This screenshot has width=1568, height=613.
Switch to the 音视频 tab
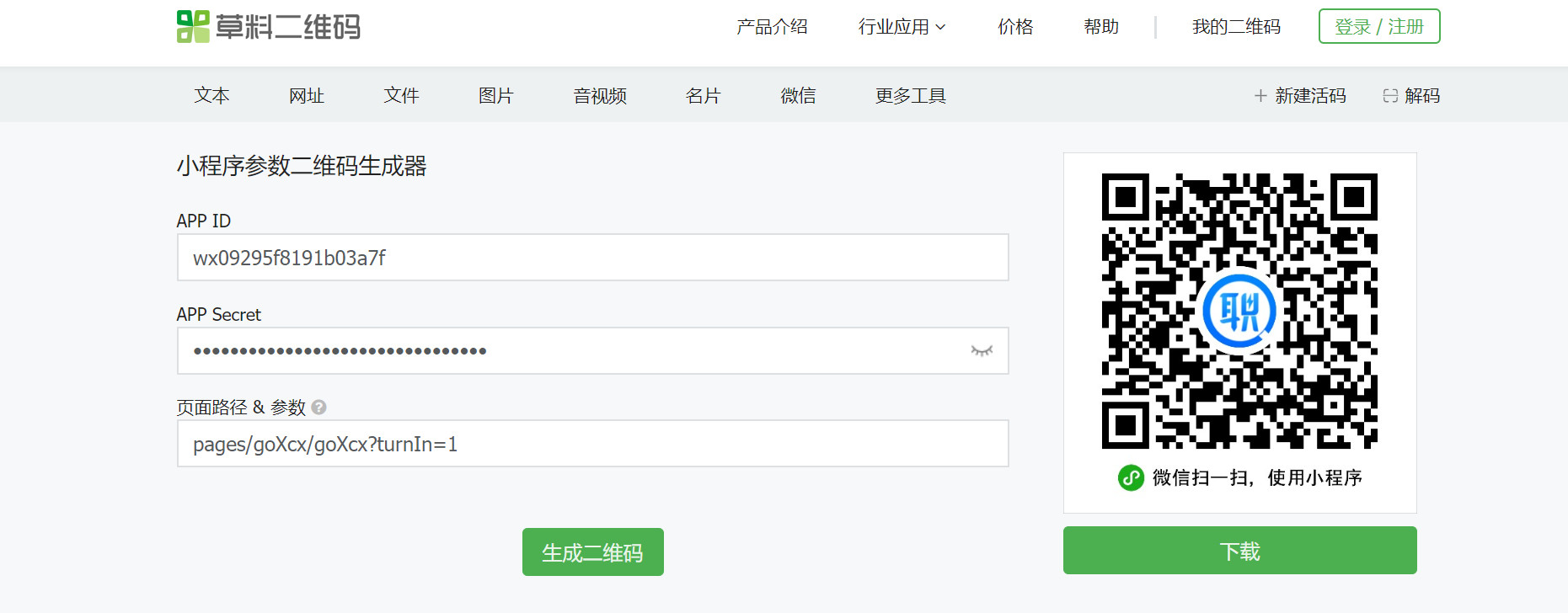[x=600, y=96]
